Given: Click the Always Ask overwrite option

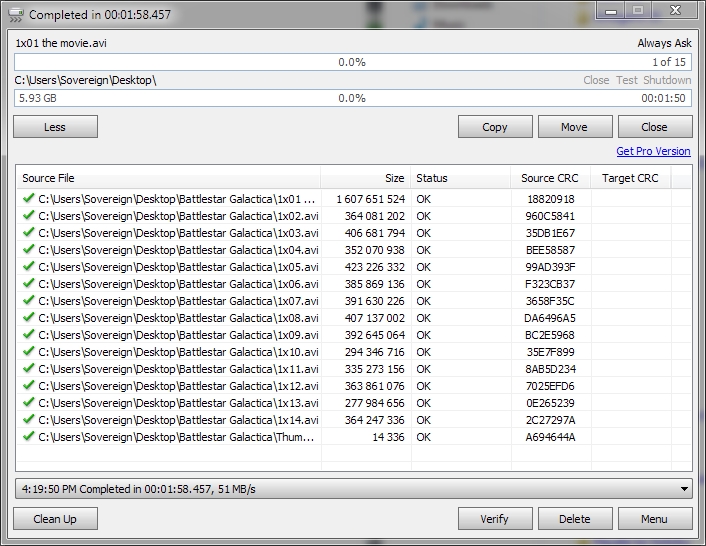Looking at the screenshot, I should coord(664,43).
